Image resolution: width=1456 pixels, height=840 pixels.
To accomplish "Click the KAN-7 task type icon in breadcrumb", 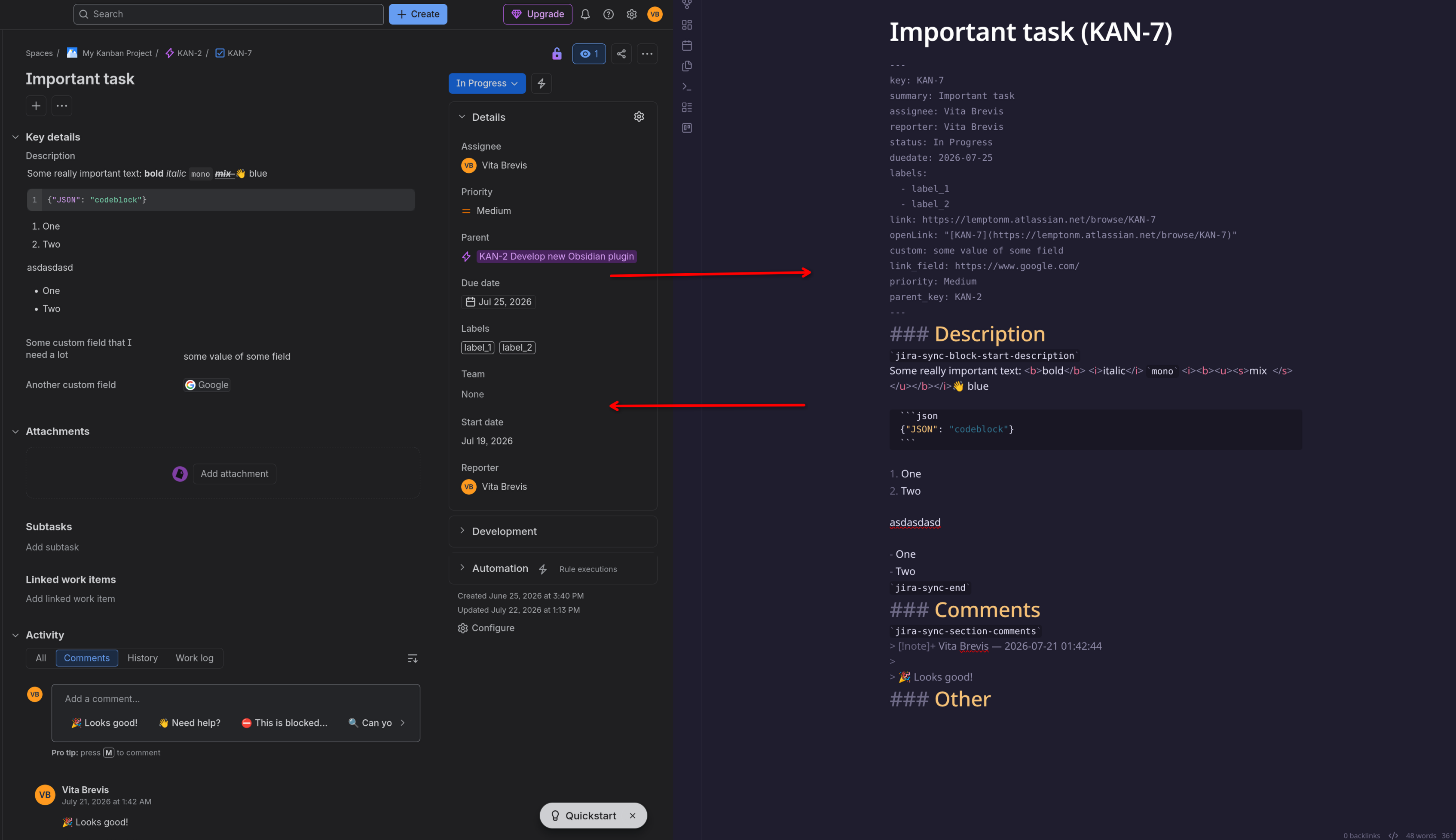I will (x=220, y=53).
